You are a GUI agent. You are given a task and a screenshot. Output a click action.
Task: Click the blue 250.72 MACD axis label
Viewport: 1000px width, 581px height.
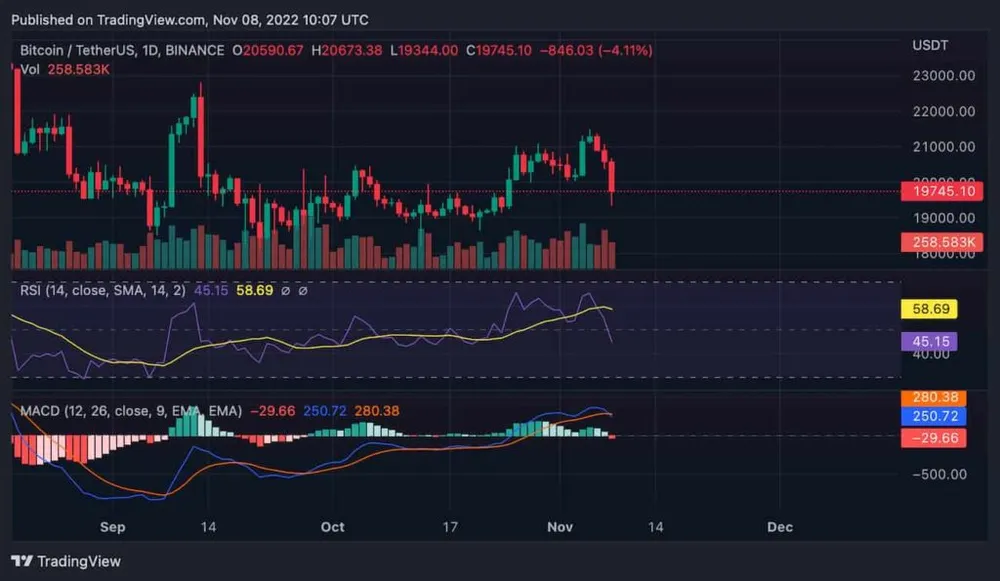[931, 416]
